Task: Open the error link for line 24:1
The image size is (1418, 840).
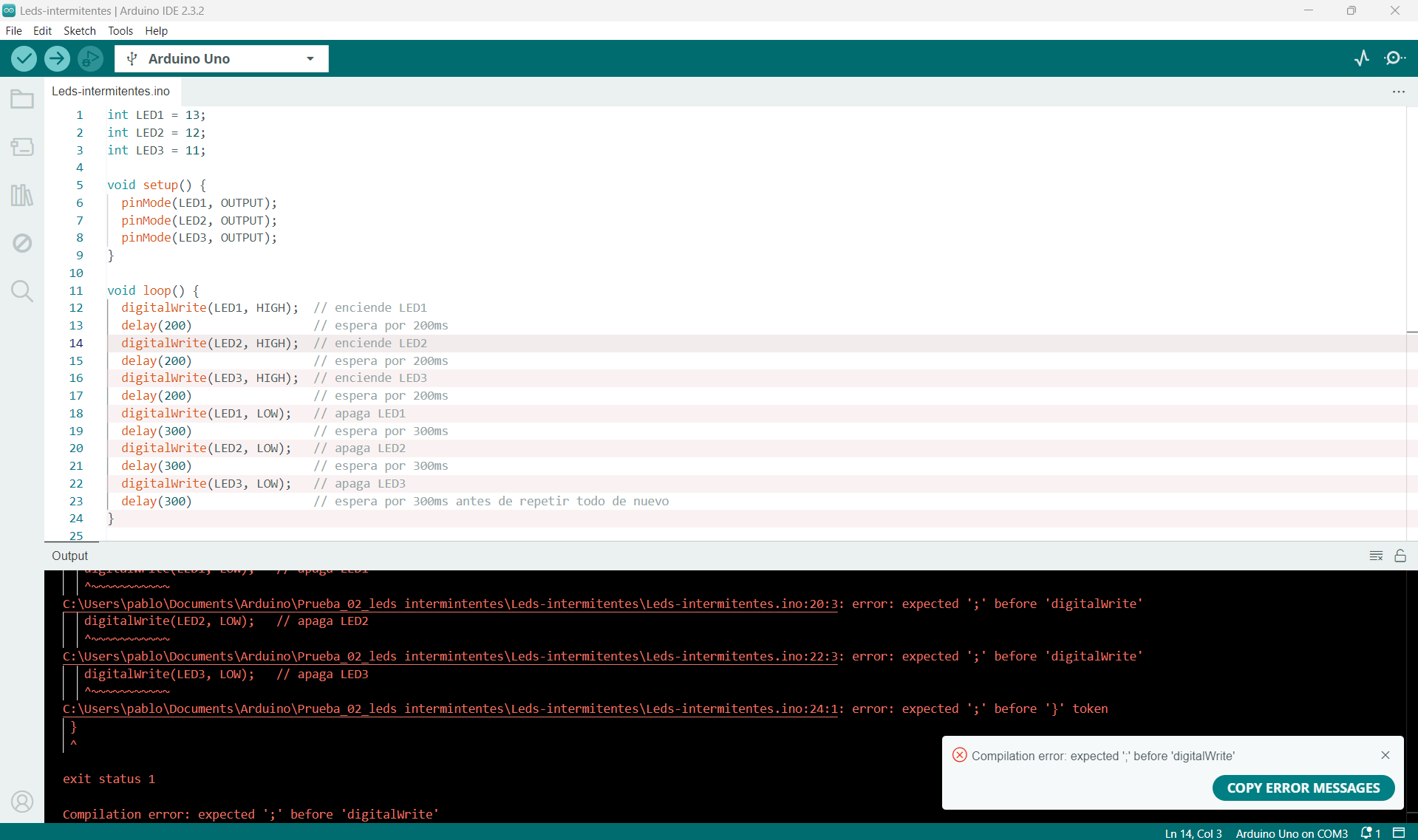Action: click(450, 708)
